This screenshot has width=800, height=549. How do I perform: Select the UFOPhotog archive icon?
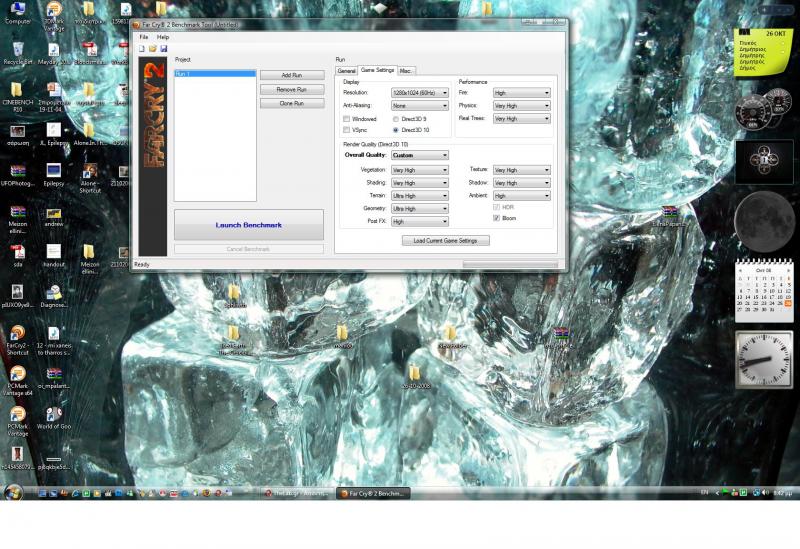[18, 174]
